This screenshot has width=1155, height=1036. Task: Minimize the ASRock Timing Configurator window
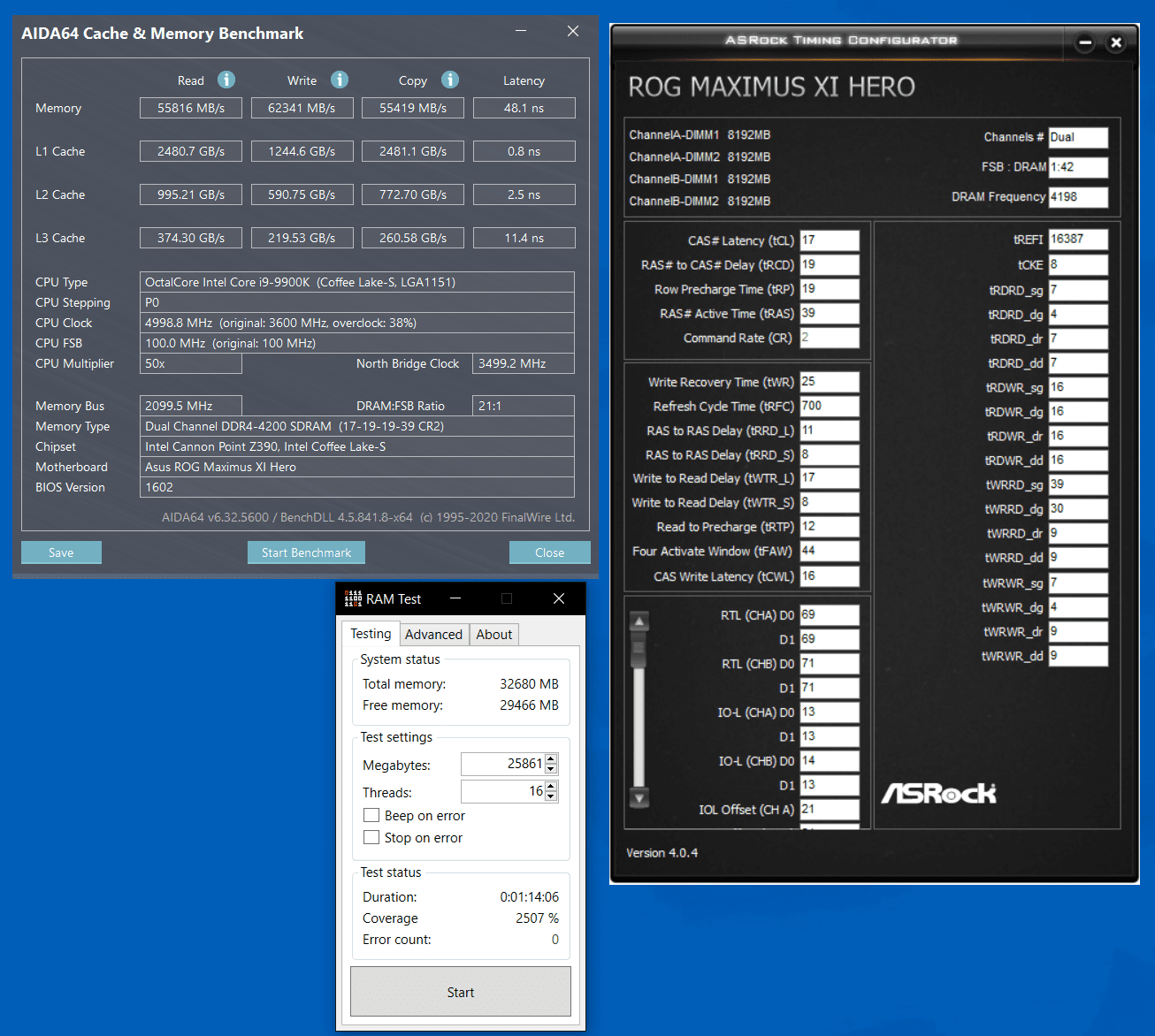click(1085, 42)
